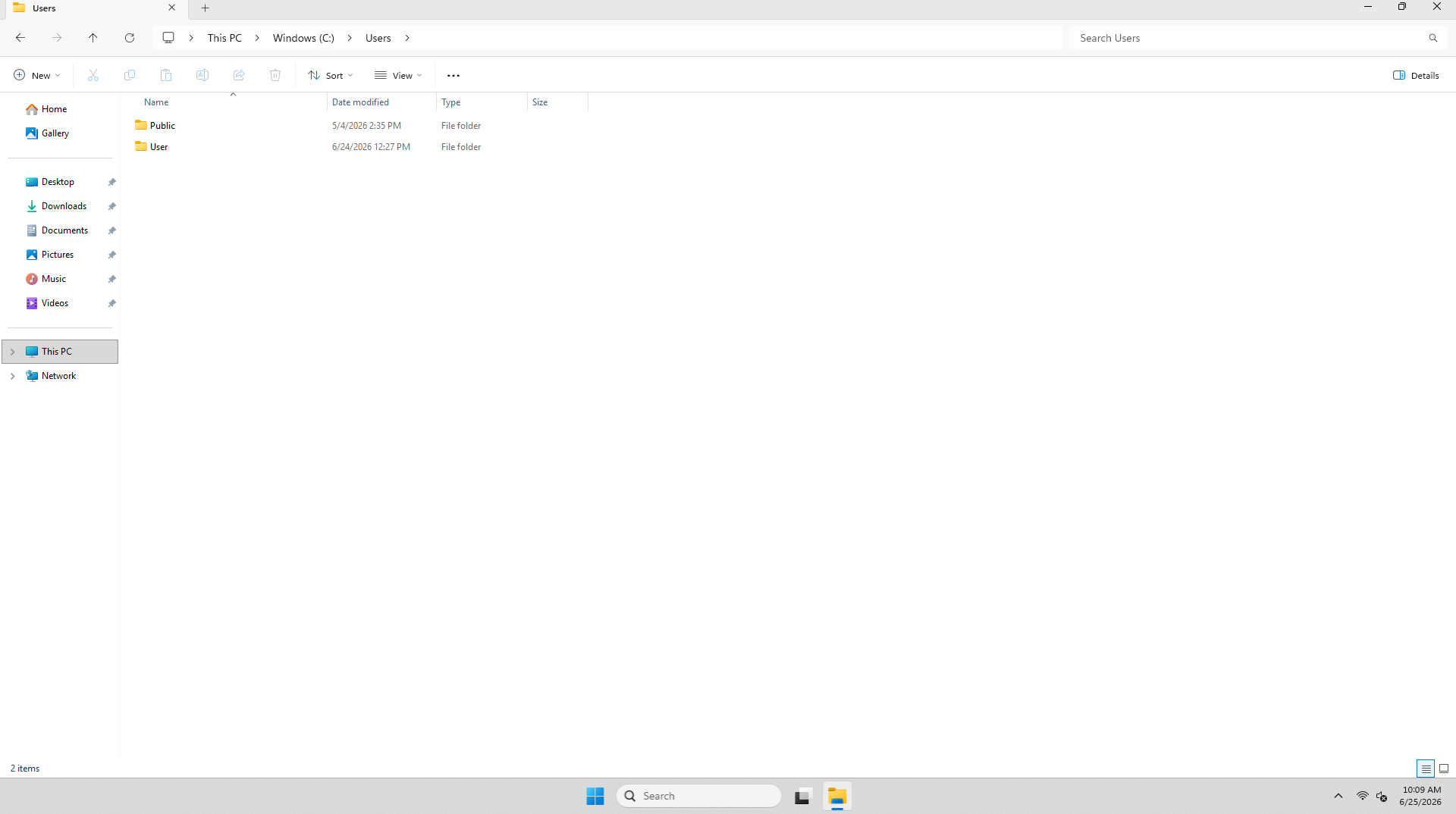Click the Forward navigation arrow
Screen dimensions: 1456x814
(x=57, y=38)
